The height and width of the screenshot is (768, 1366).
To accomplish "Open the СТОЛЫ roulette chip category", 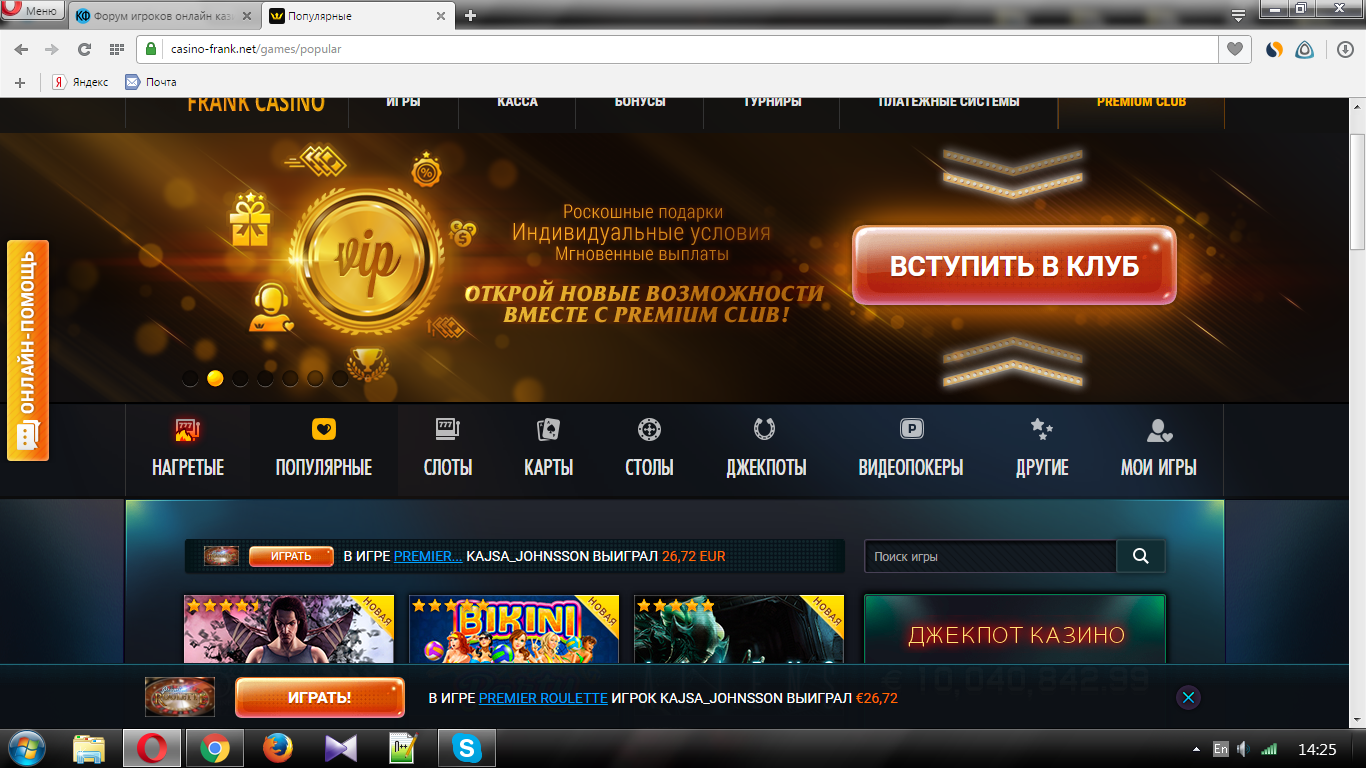I will click(x=649, y=450).
